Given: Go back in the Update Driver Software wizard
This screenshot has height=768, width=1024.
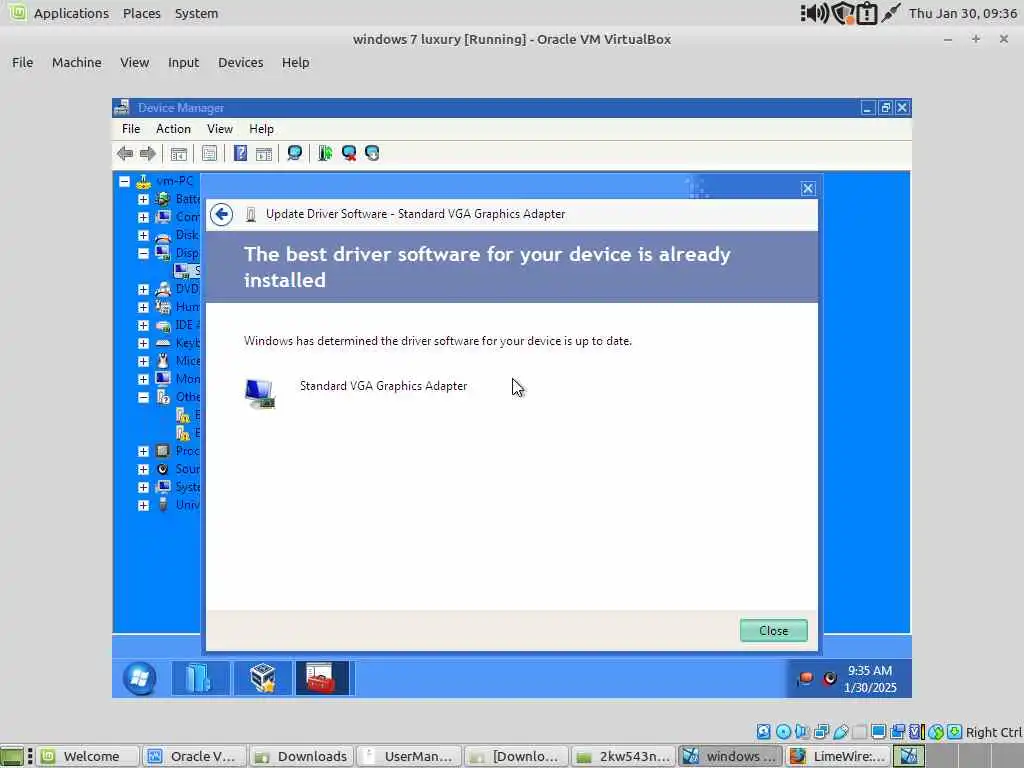Looking at the screenshot, I should 221,214.
